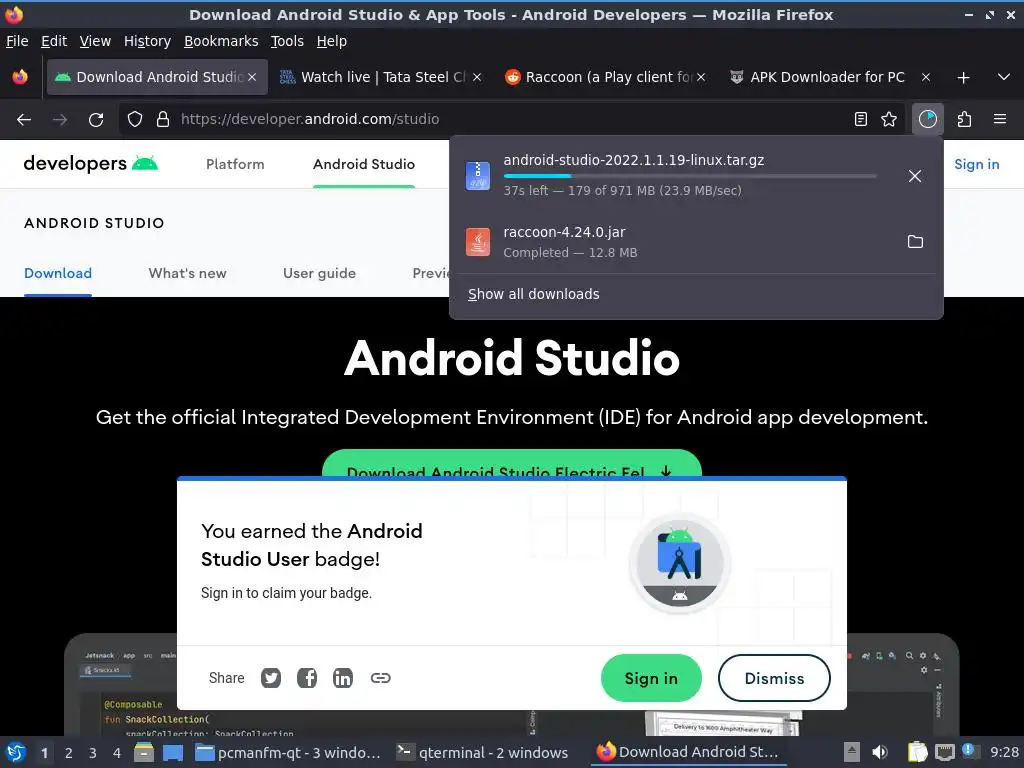
Task: Open Firefox View pinned icon
Action: pos(20,77)
